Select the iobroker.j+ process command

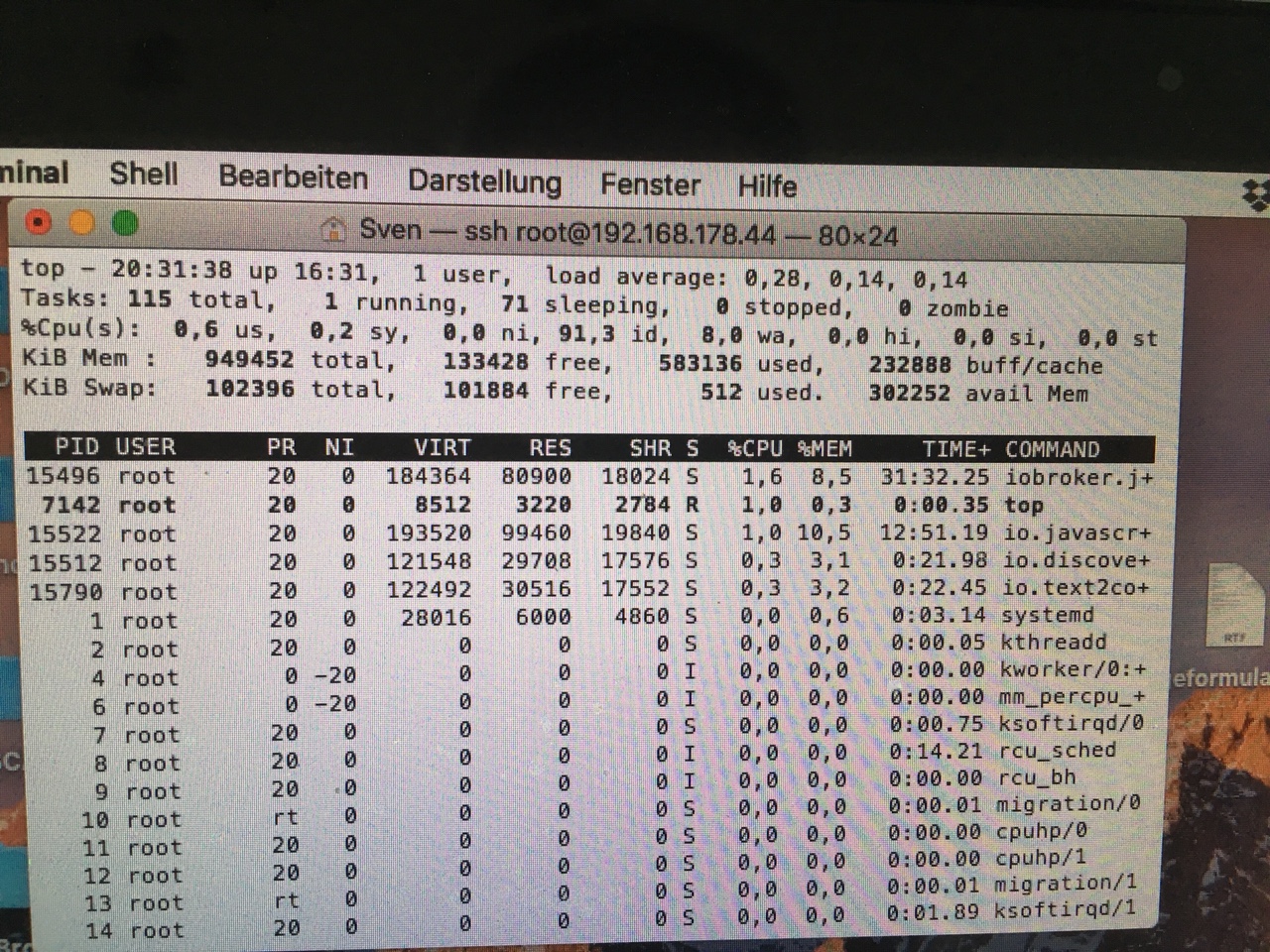[1079, 477]
